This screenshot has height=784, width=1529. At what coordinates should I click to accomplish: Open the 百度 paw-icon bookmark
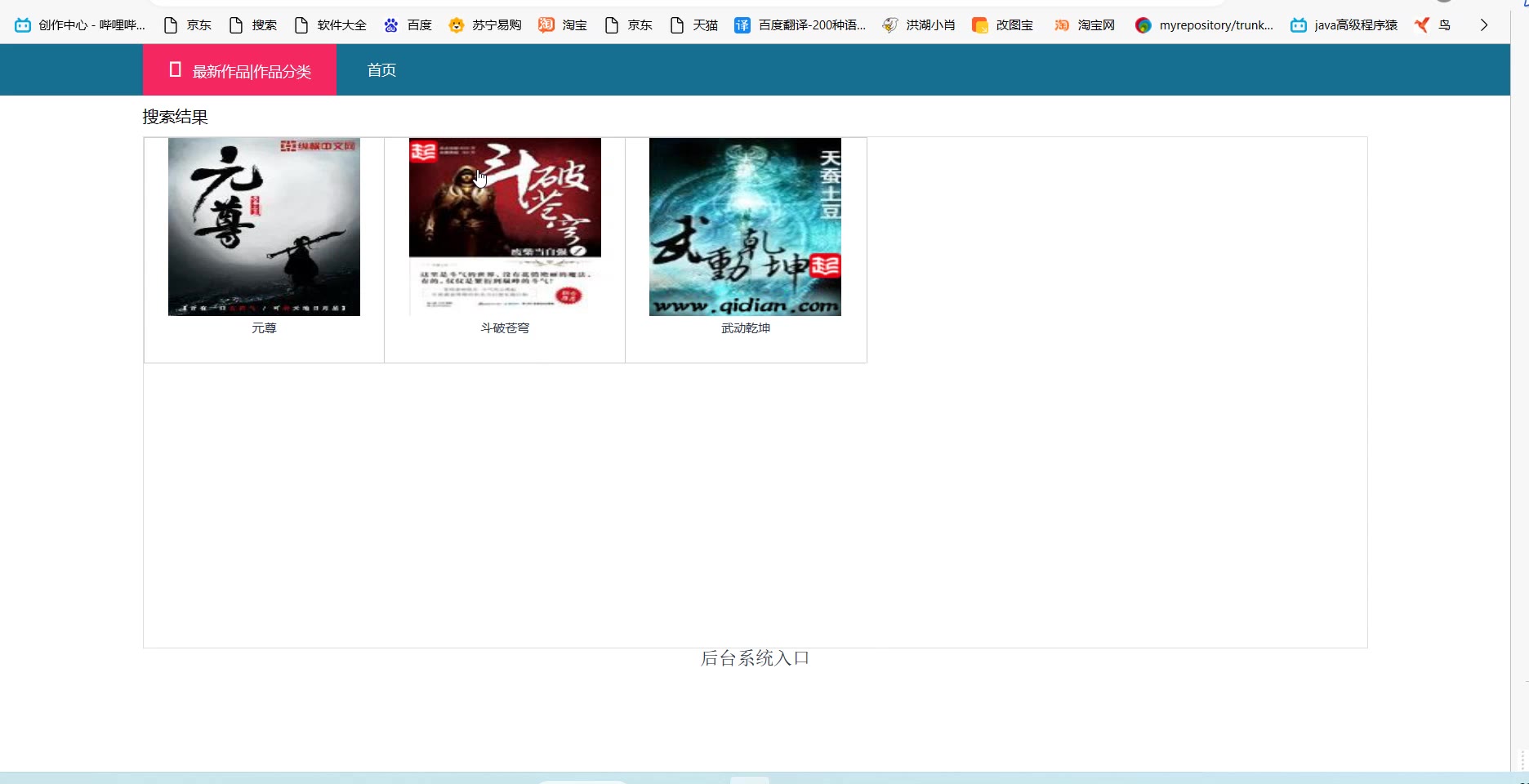(x=408, y=25)
